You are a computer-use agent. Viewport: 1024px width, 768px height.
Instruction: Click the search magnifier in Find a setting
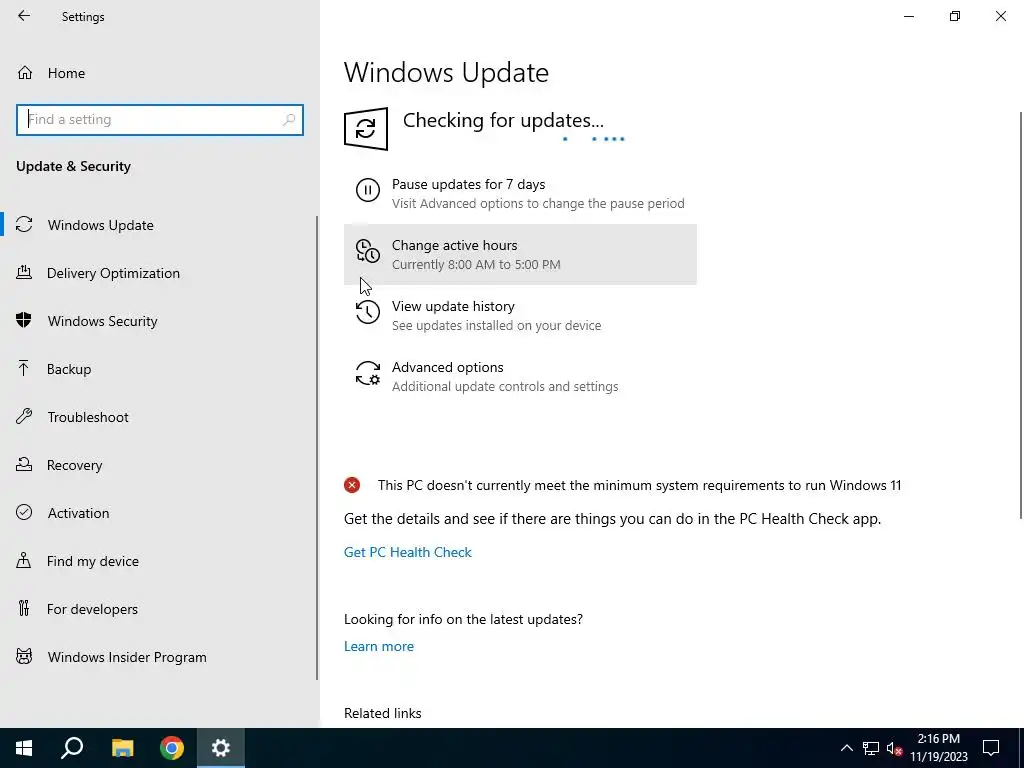[x=289, y=120]
